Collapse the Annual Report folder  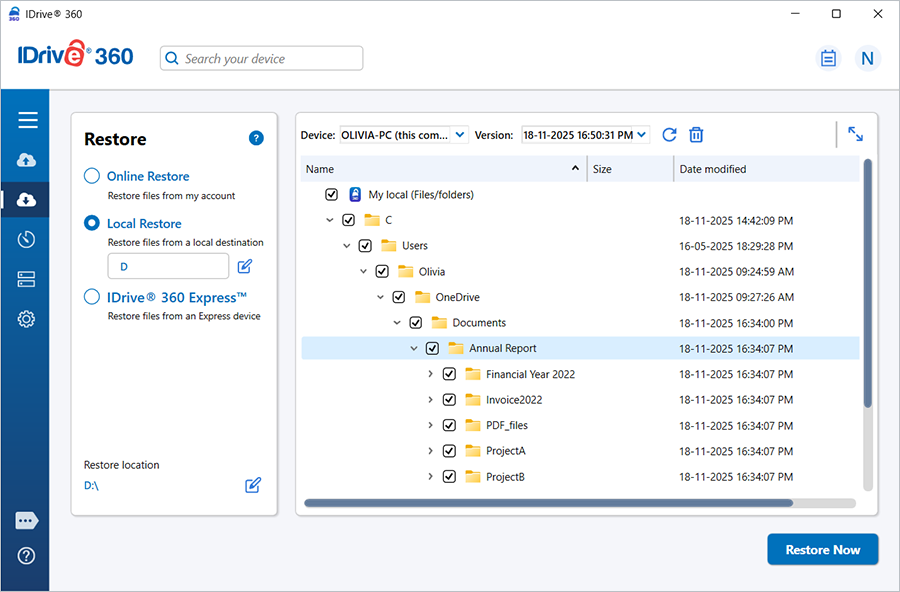[x=414, y=348]
